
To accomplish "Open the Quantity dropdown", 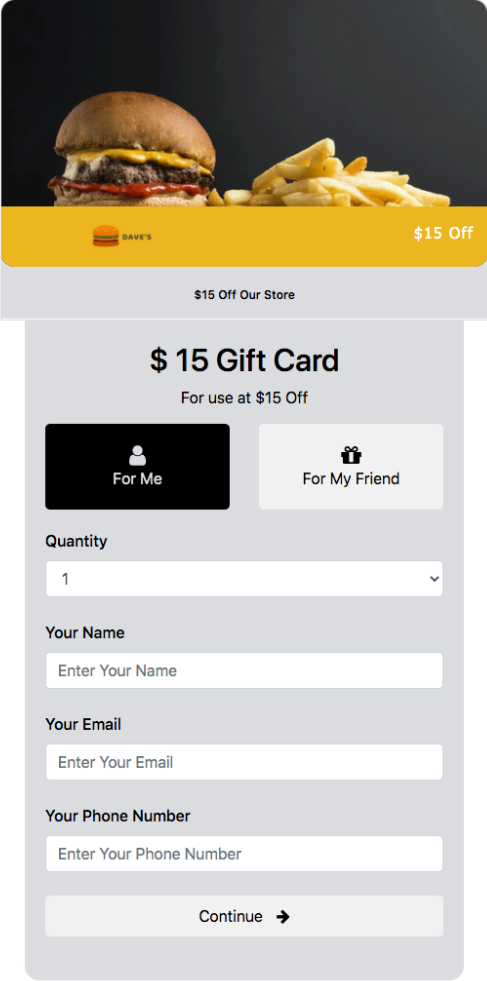I will [244, 579].
